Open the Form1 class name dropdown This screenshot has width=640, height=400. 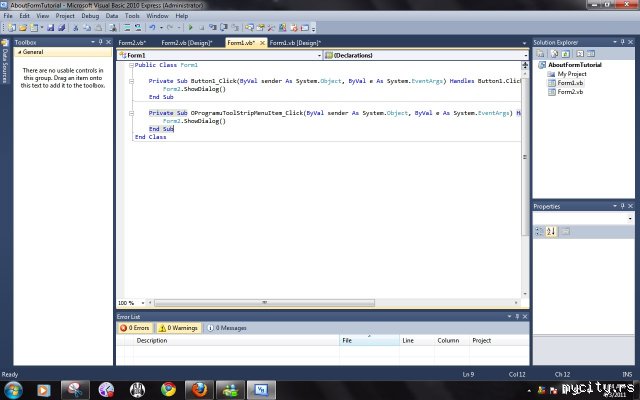(317, 55)
